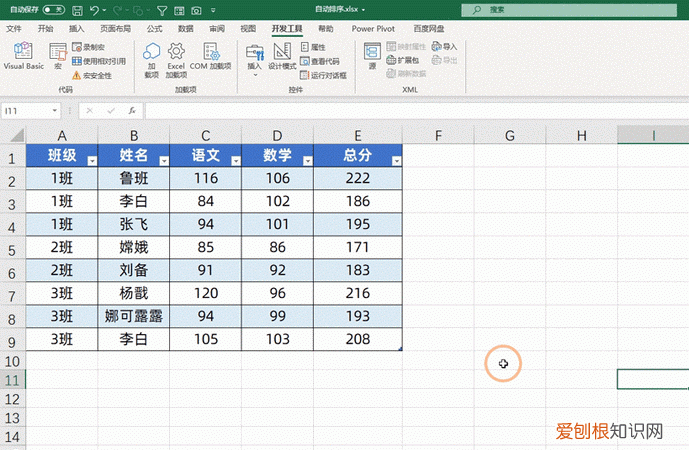Expand the Name Box dropdown arrow
This screenshot has height=450, width=689.
(x=54, y=111)
